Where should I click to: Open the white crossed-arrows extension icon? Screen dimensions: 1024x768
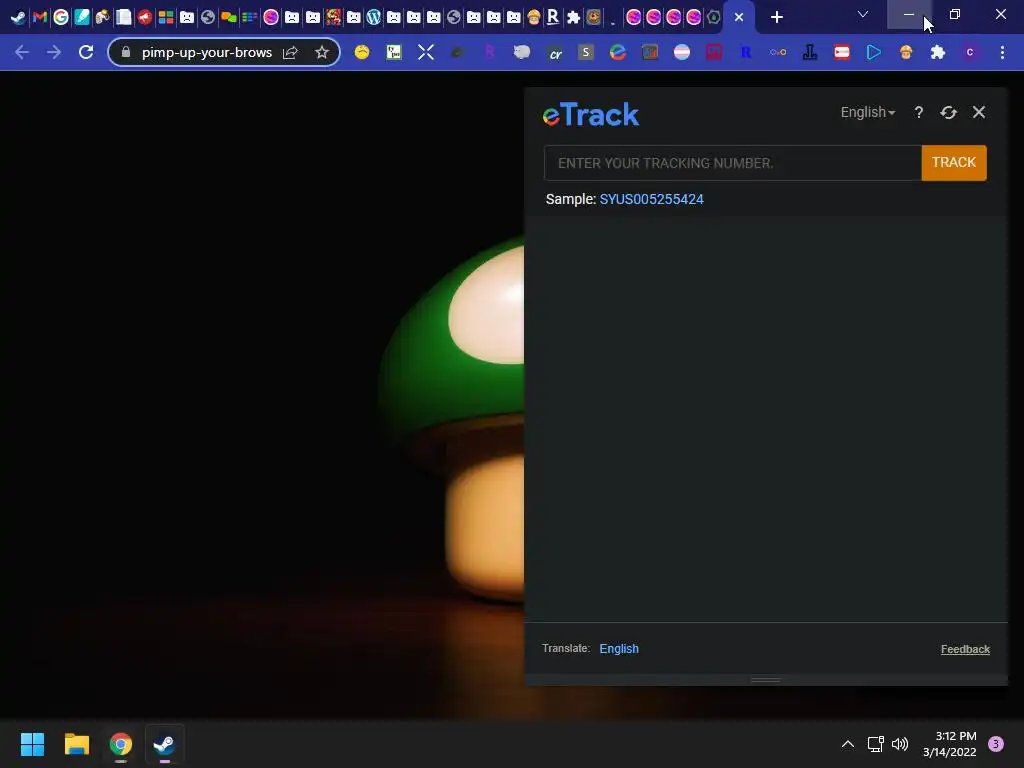pyautogui.click(x=426, y=52)
